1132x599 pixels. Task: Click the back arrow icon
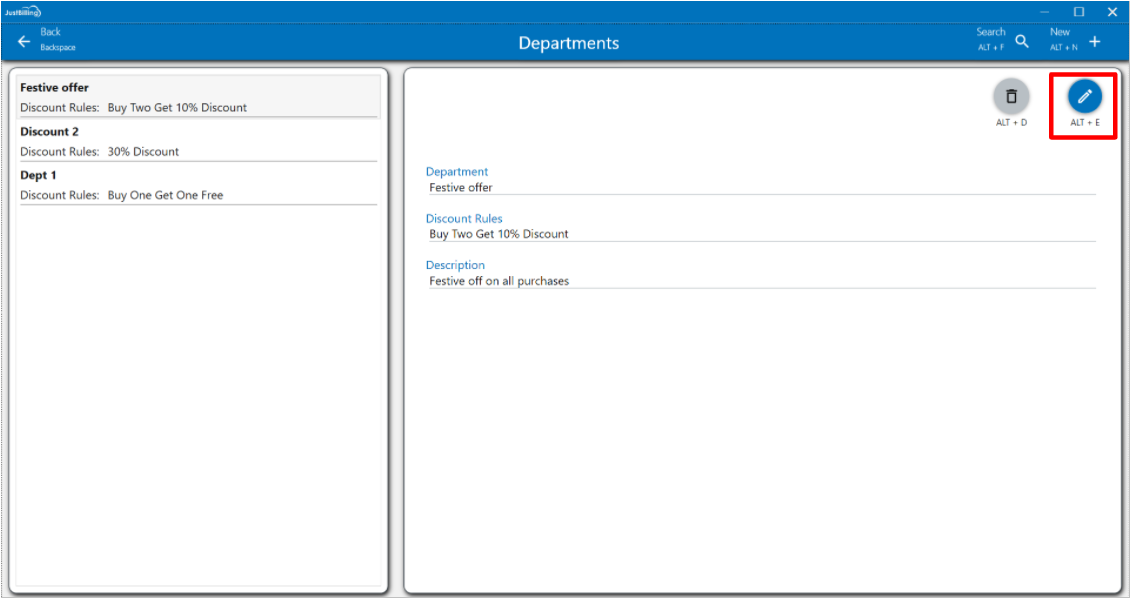click(x=24, y=42)
